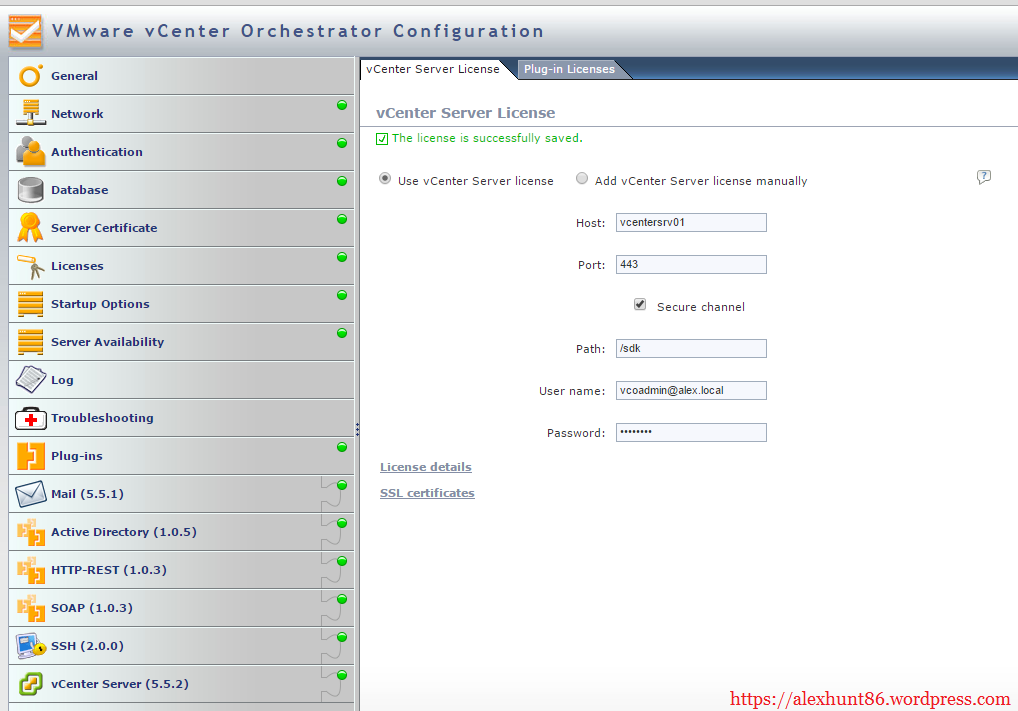Click the vCenter Server green plug-in icon
The height and width of the screenshot is (711, 1018).
[31, 684]
